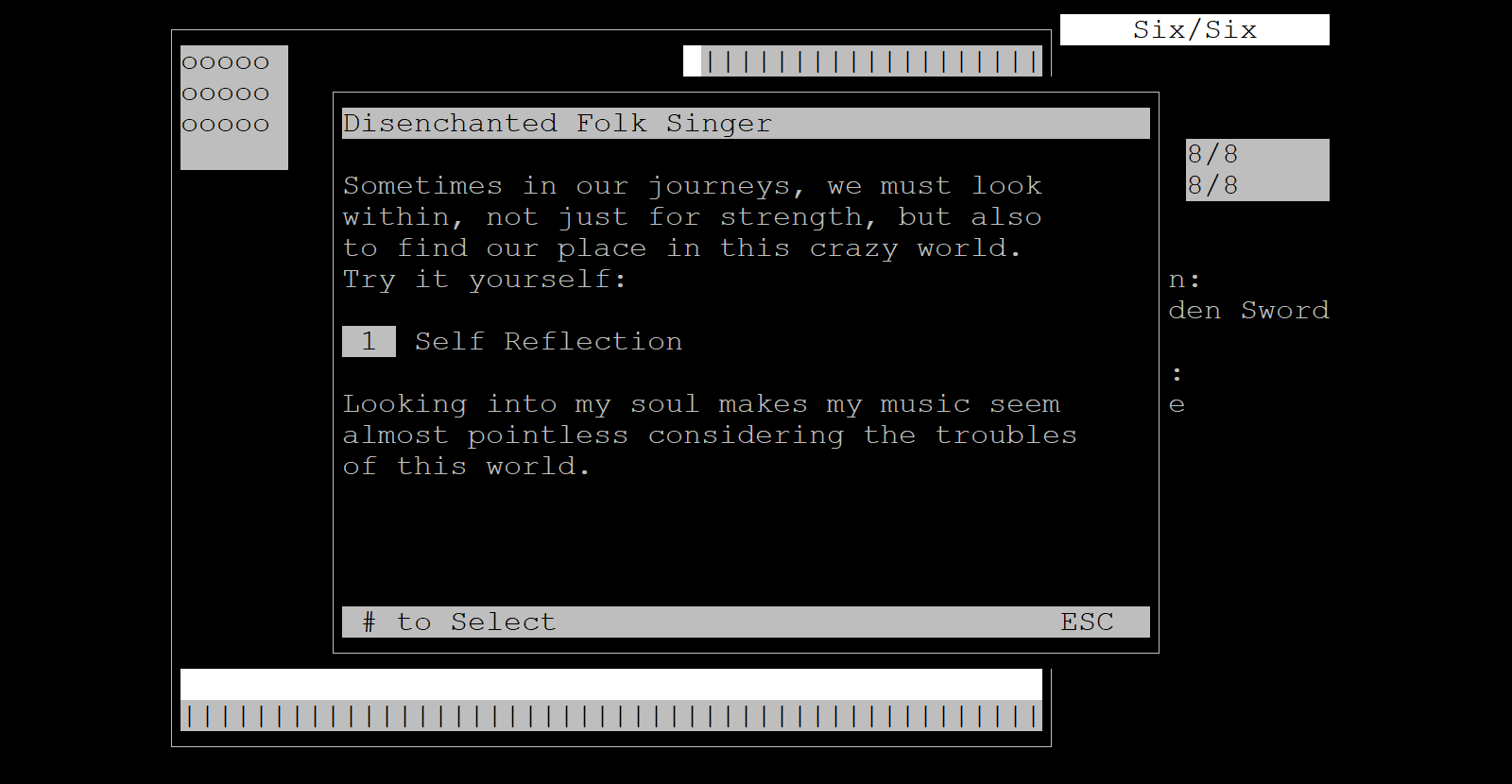This screenshot has height=784, width=1512.
Task: Click the 'Looking into my soul' response text
Action: click(701, 403)
